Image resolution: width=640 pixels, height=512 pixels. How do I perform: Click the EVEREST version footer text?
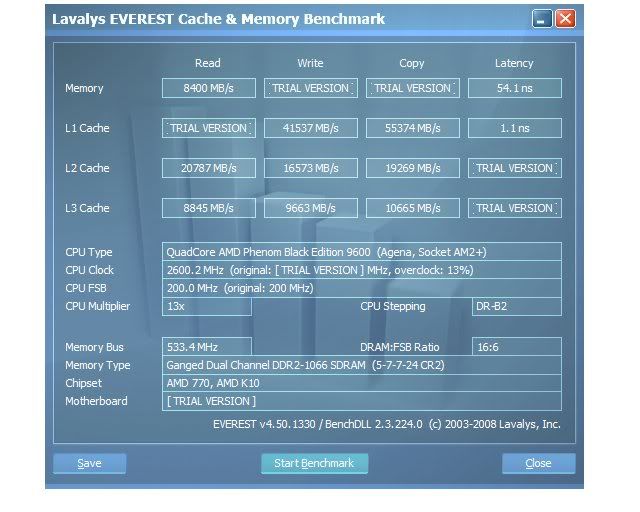tap(387, 424)
